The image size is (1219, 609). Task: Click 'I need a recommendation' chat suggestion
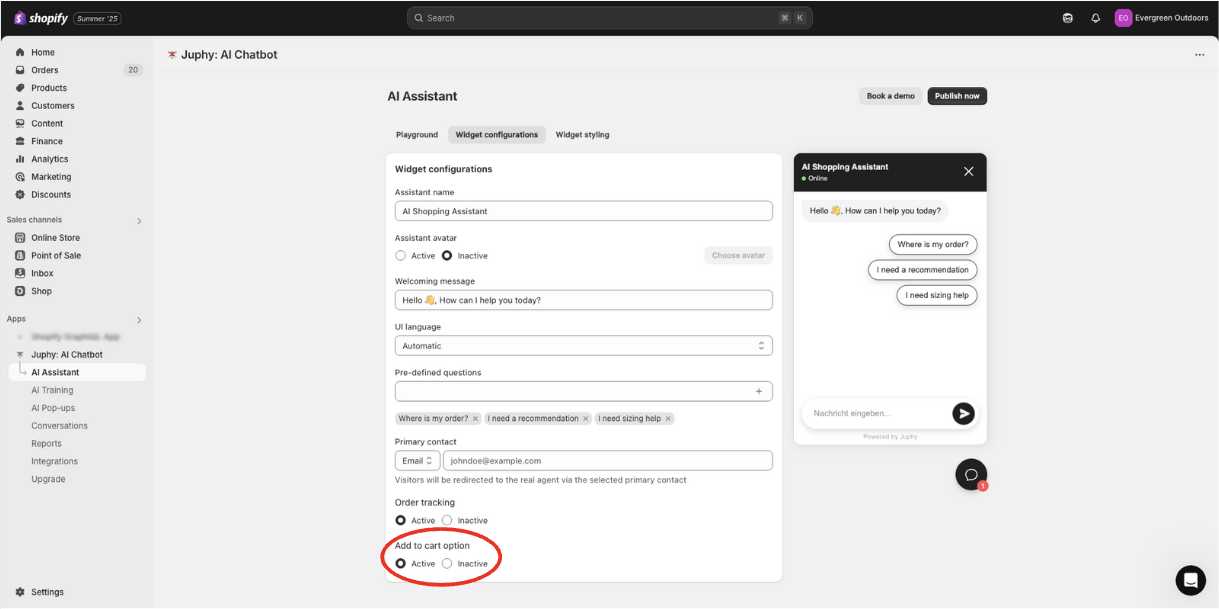pos(922,270)
